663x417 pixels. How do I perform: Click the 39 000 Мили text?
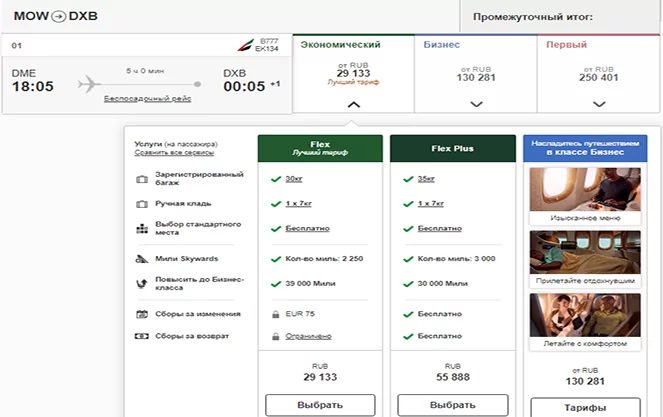click(310, 283)
